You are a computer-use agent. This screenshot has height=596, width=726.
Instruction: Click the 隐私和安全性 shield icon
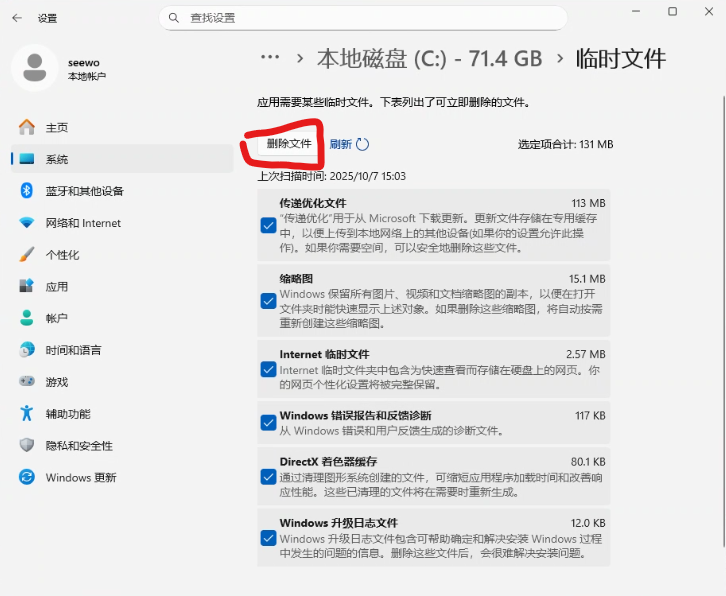[x=27, y=445]
